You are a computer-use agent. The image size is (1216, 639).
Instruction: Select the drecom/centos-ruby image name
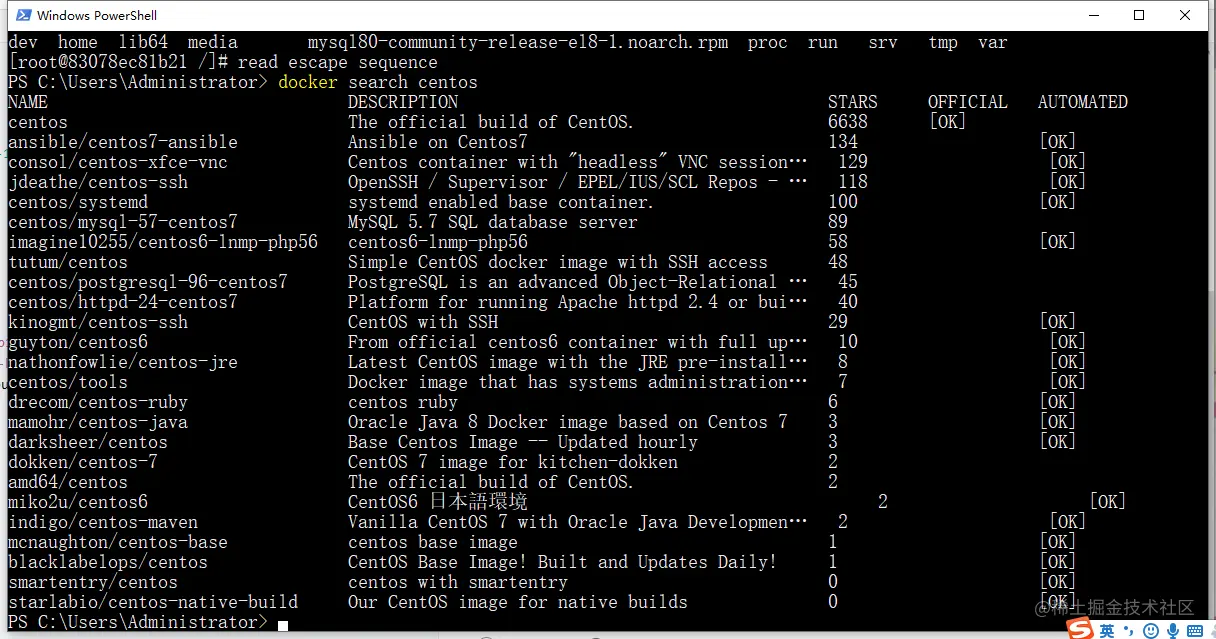[98, 402]
